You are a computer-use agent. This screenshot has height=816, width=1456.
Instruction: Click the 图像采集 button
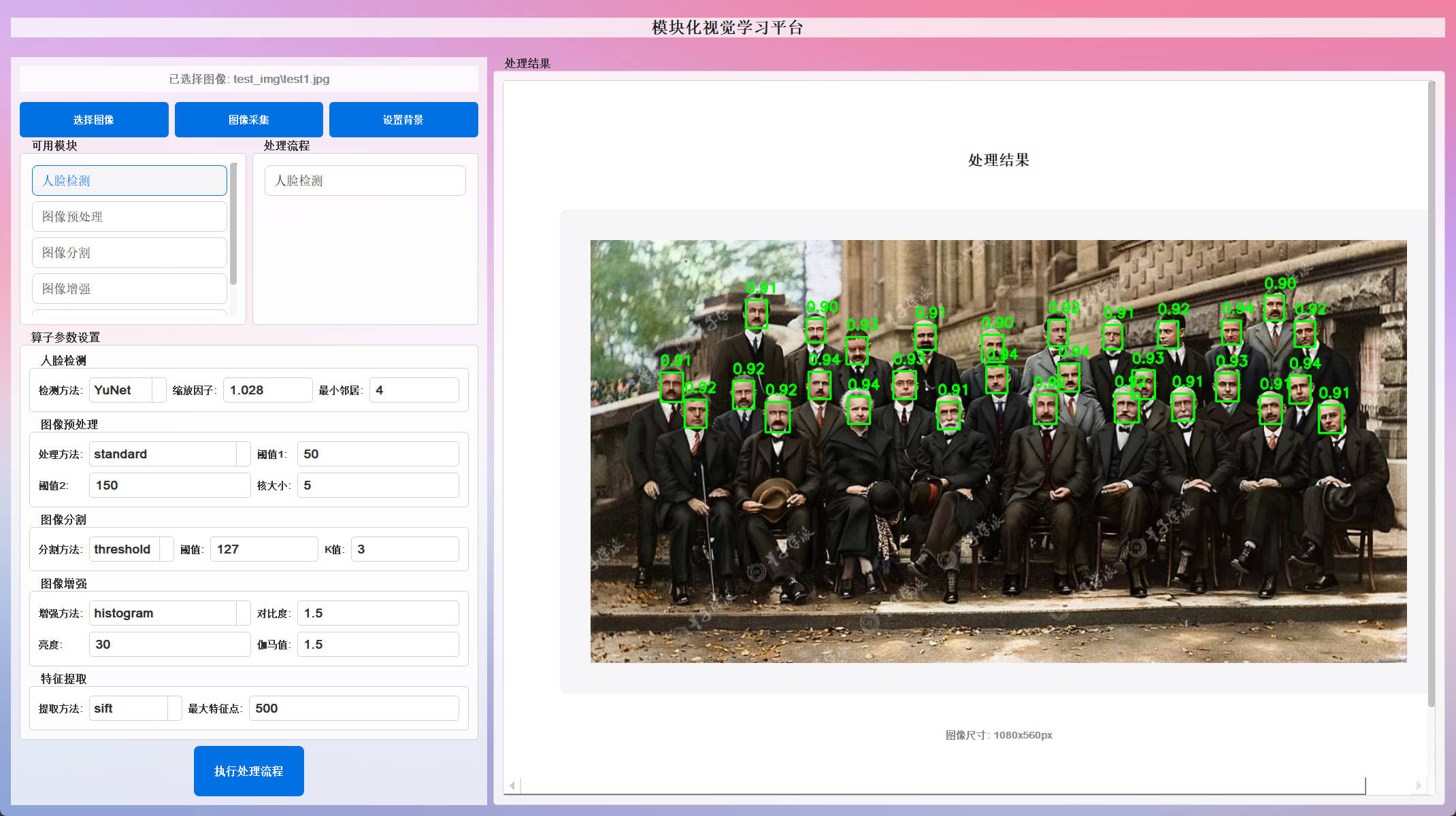pos(248,119)
